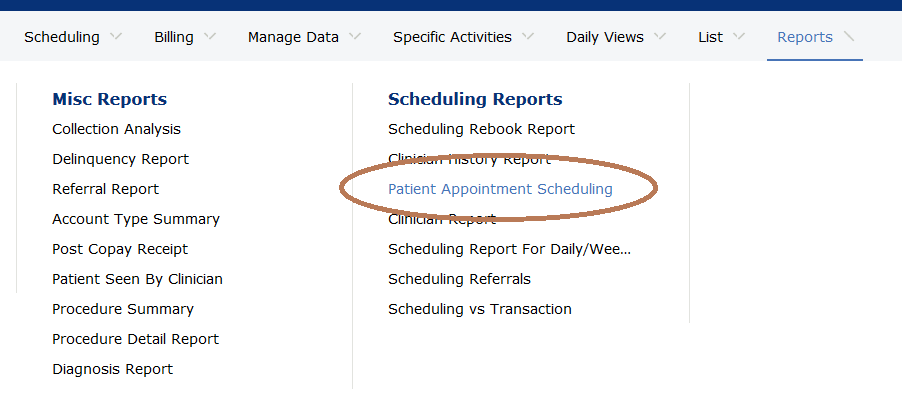Image resolution: width=902 pixels, height=402 pixels.
Task: Select Patient Appointment Scheduling report
Action: (500, 189)
